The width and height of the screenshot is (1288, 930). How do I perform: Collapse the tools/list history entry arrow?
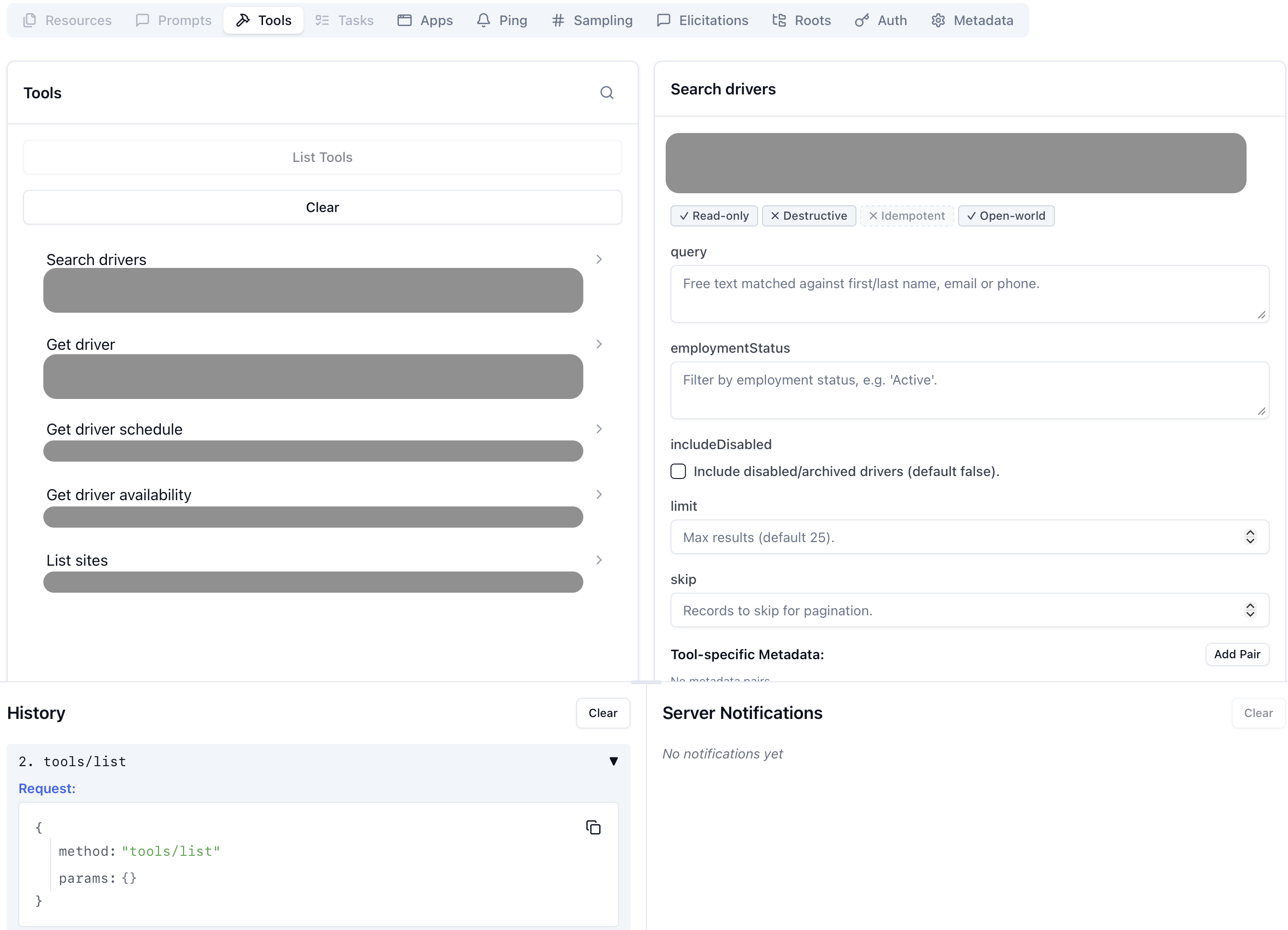coord(613,761)
